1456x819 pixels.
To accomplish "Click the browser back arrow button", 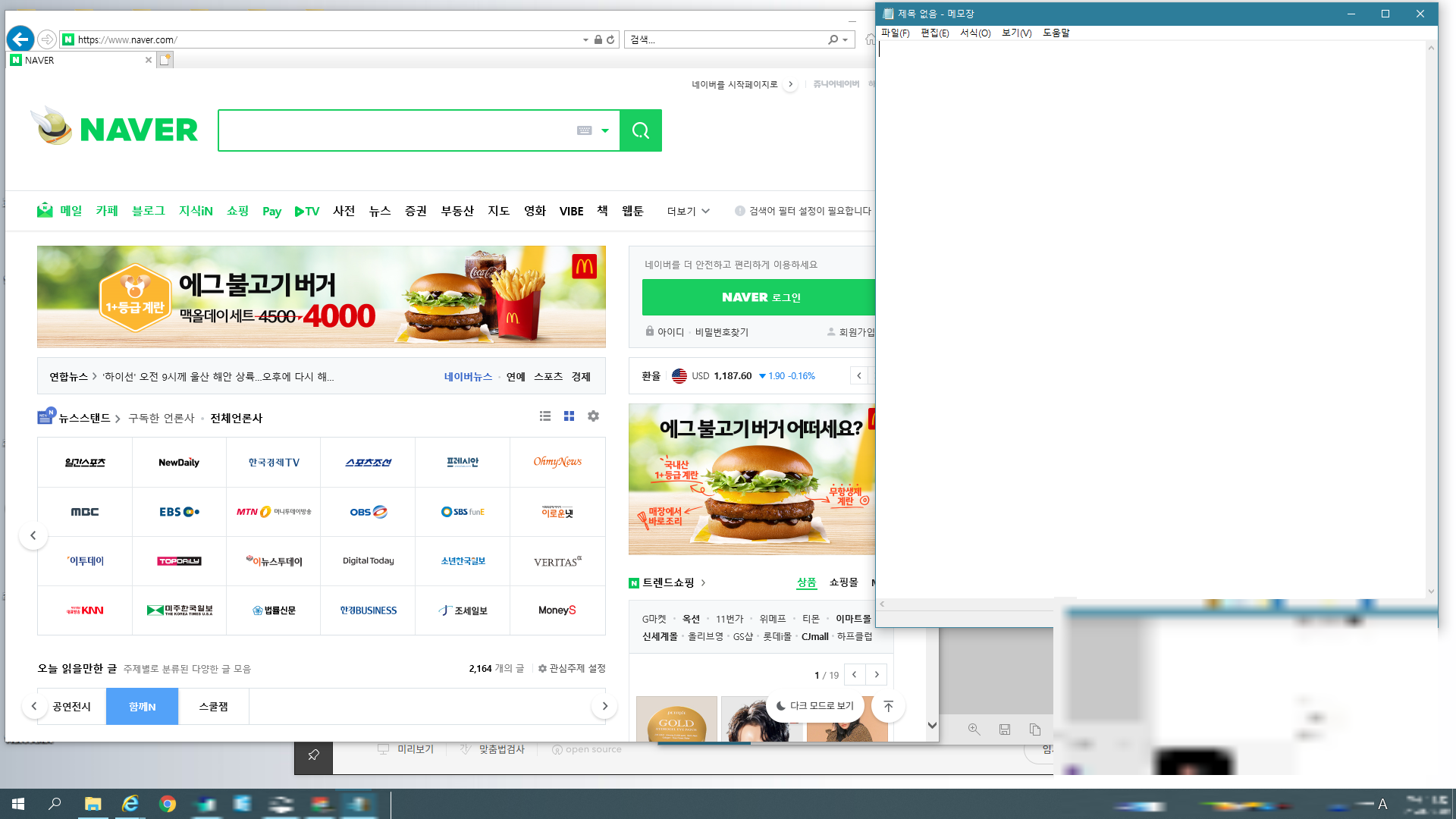I will pos(20,39).
